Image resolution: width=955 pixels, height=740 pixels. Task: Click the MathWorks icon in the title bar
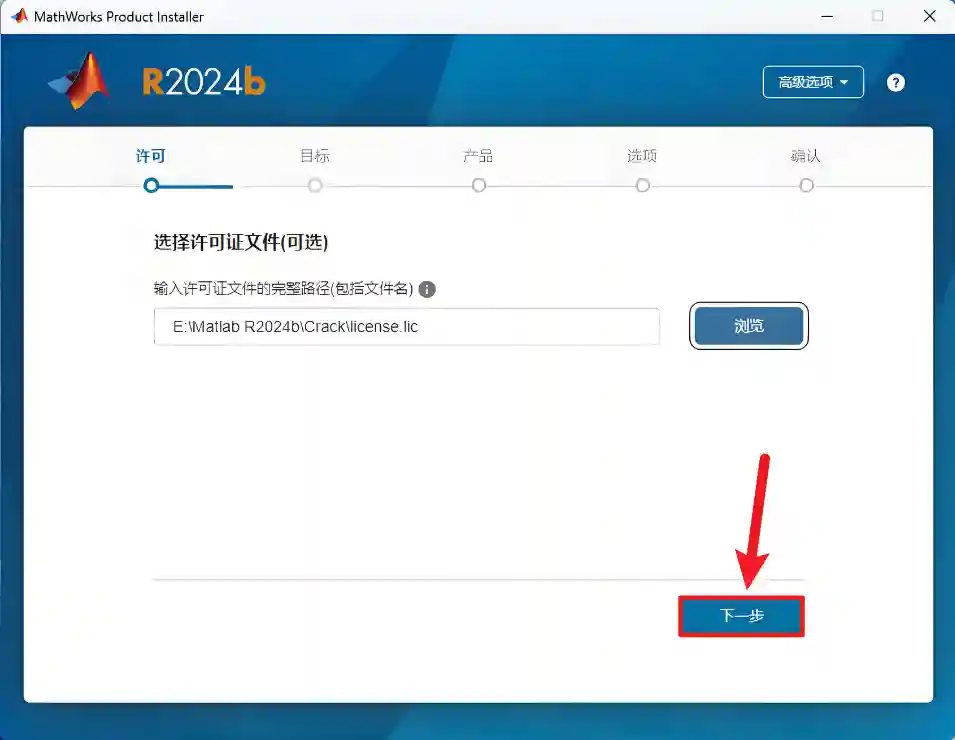click(x=19, y=16)
